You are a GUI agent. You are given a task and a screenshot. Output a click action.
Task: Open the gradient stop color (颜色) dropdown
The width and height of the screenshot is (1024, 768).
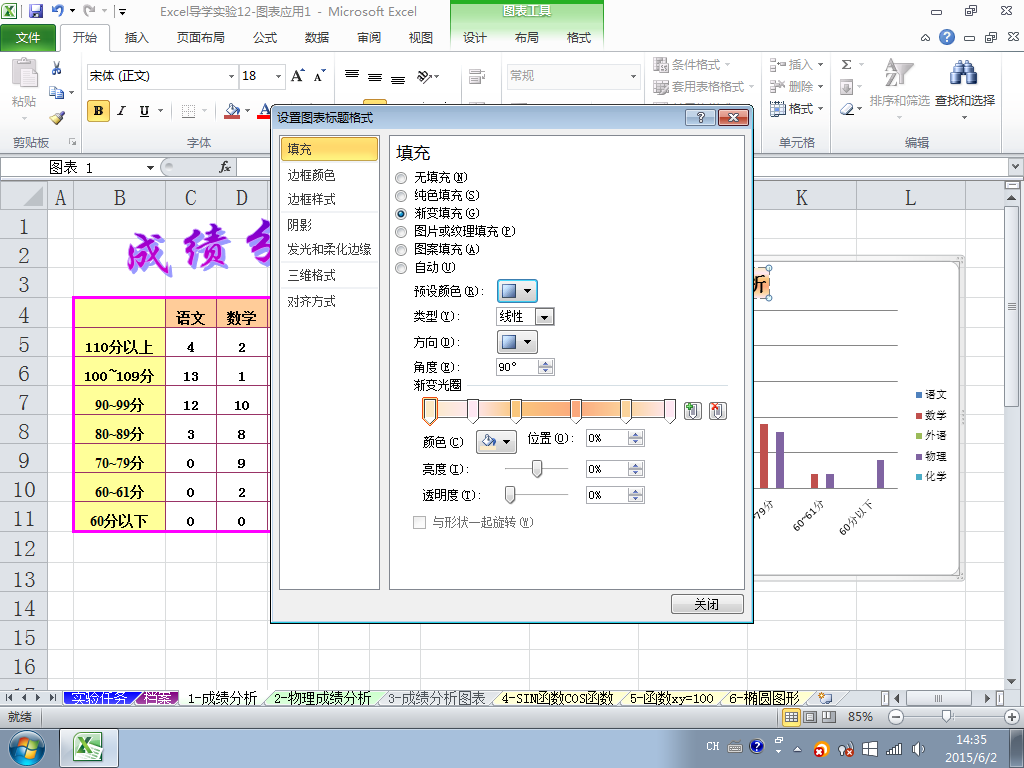pos(496,442)
